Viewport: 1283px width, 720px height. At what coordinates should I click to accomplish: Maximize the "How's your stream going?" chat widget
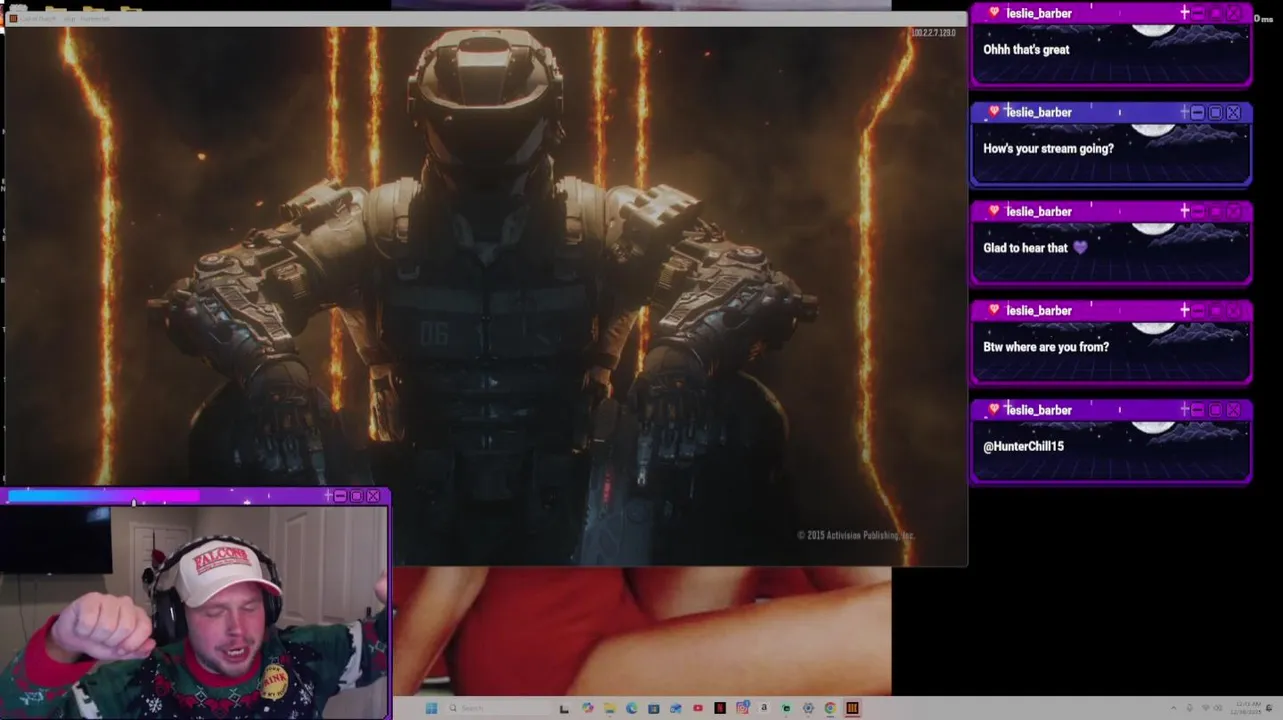tap(1215, 113)
